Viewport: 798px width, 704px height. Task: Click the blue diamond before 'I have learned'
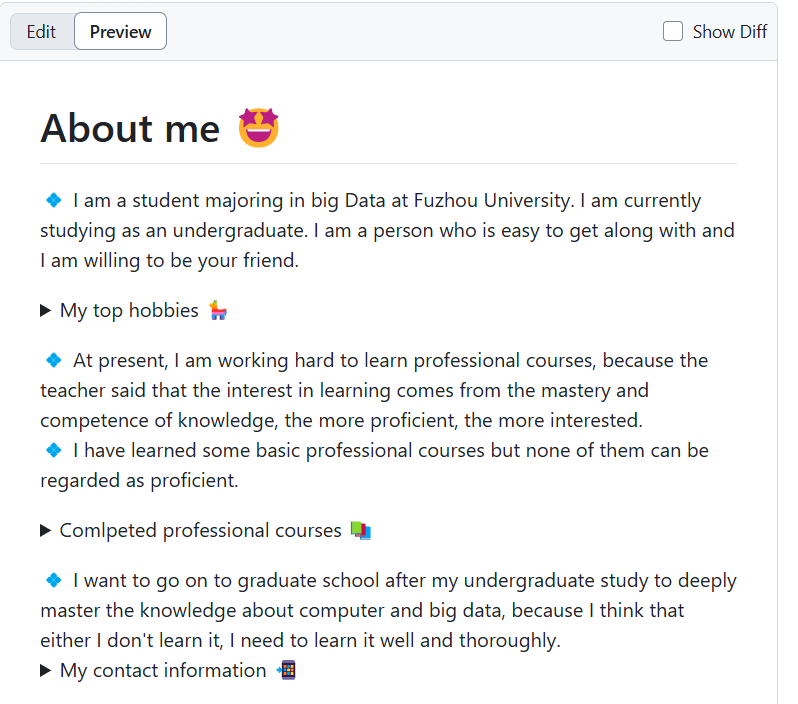click(x=54, y=450)
